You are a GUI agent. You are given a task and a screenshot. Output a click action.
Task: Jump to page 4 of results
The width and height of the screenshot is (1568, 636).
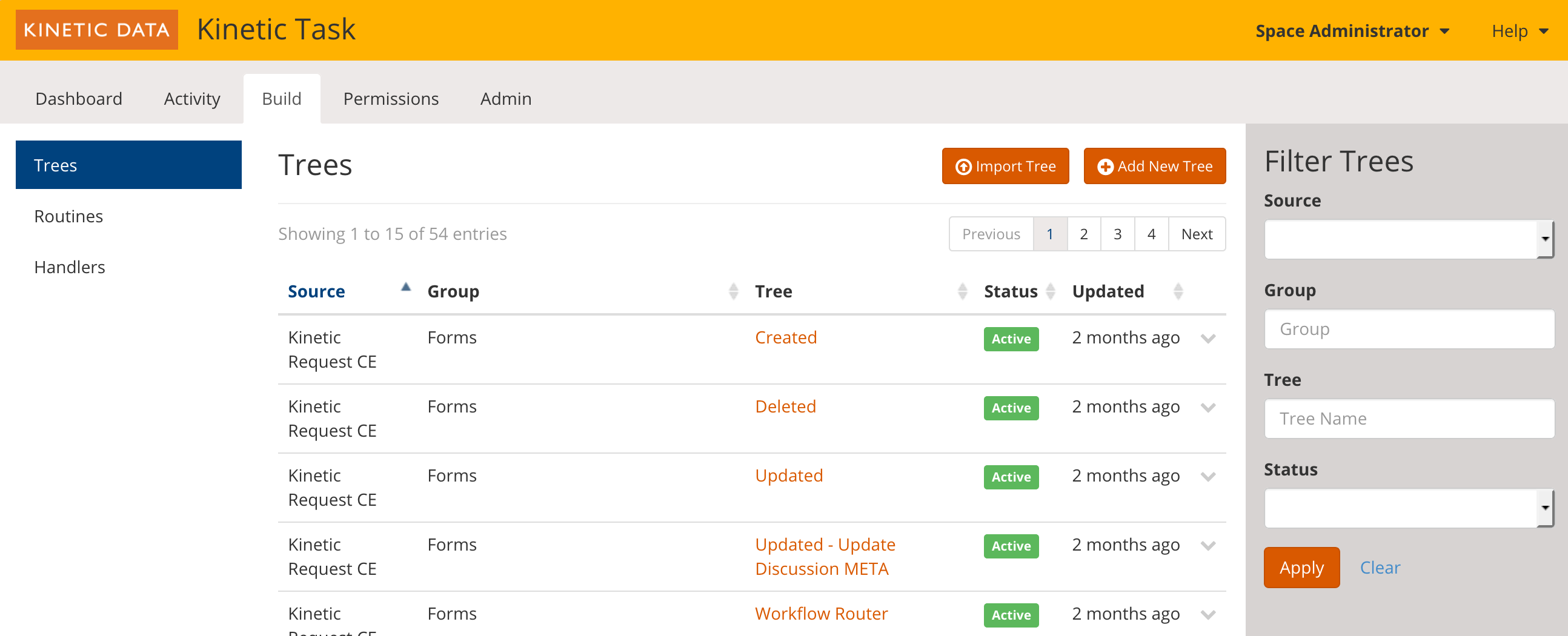1151,234
